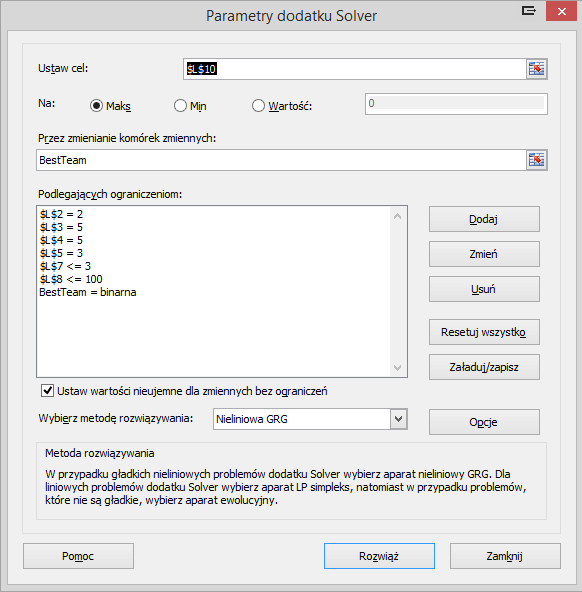Click the Wartość value input field
Screen dimensions: 582x592
[456, 104]
